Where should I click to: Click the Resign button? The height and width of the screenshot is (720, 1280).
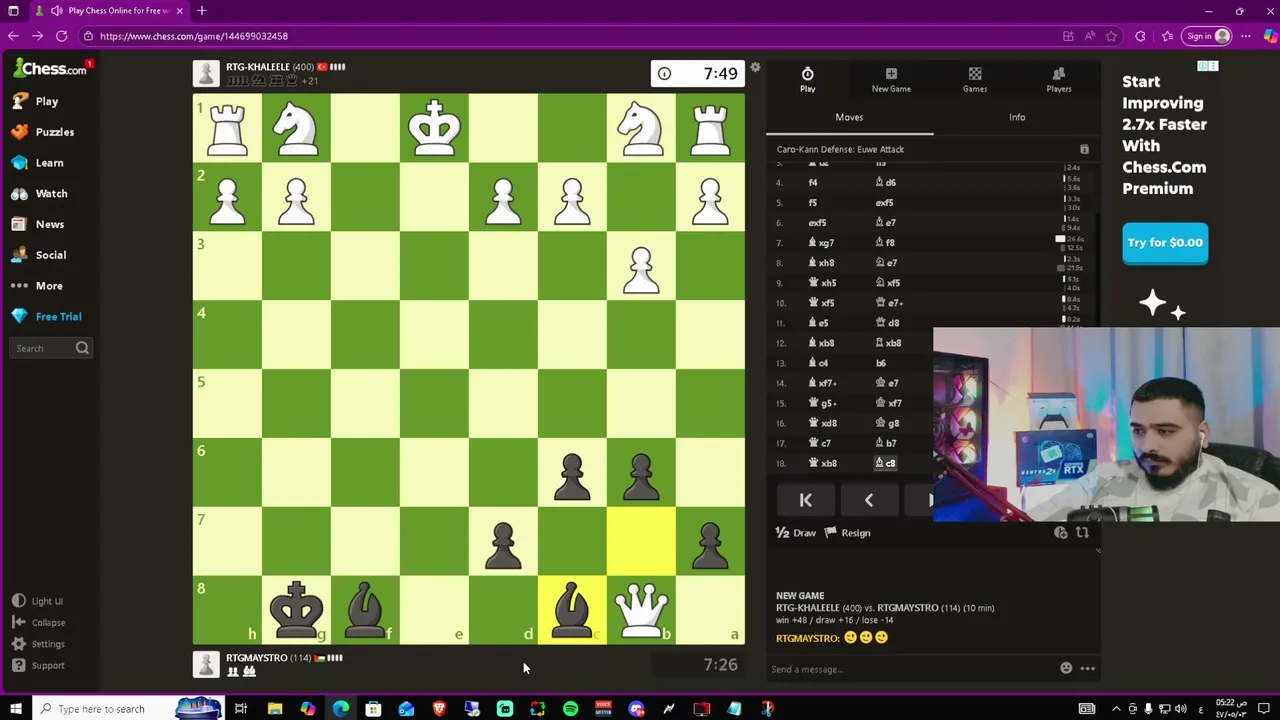click(x=848, y=533)
